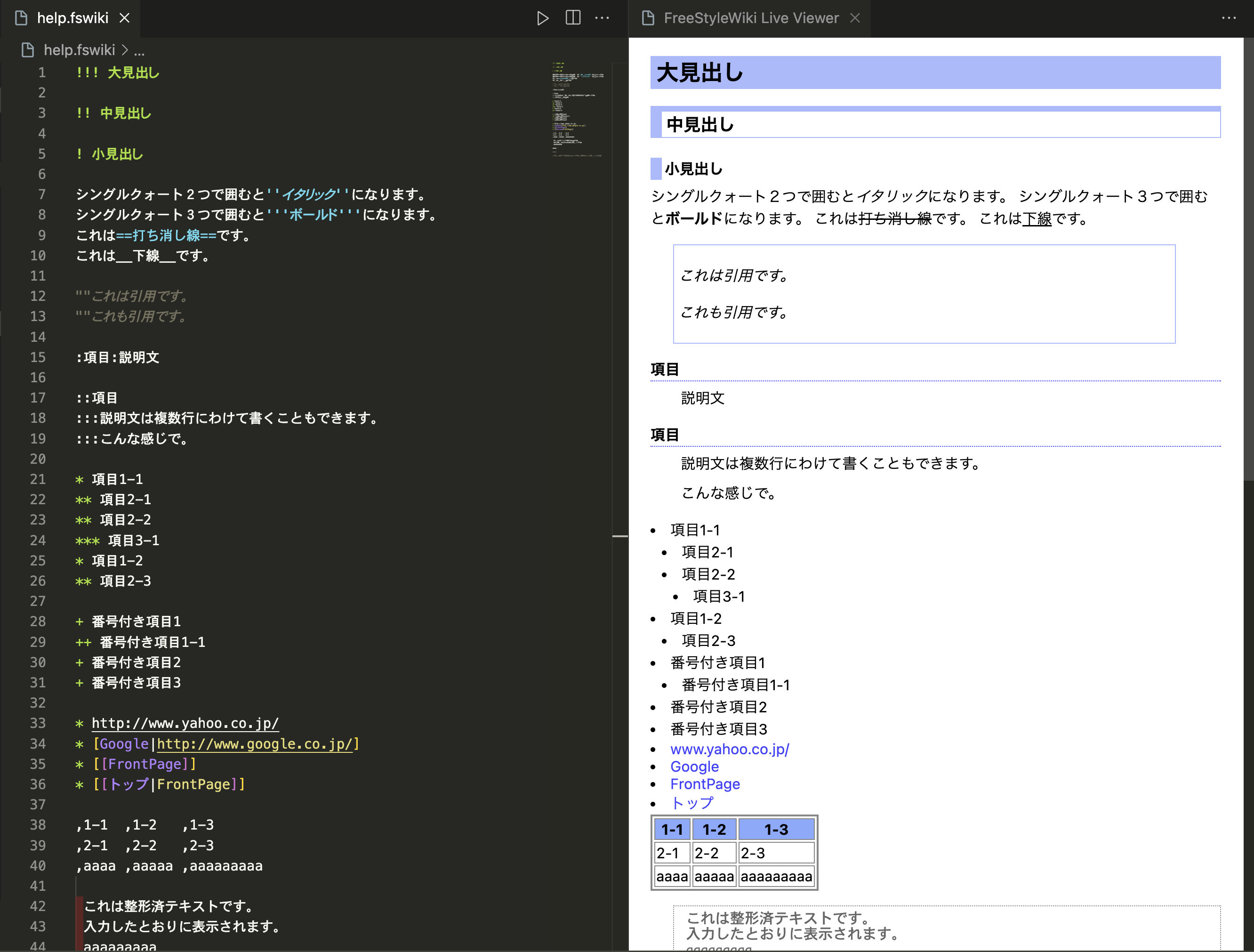Click line number 21 in gutter
1254x952 pixels.
pyautogui.click(x=38, y=479)
